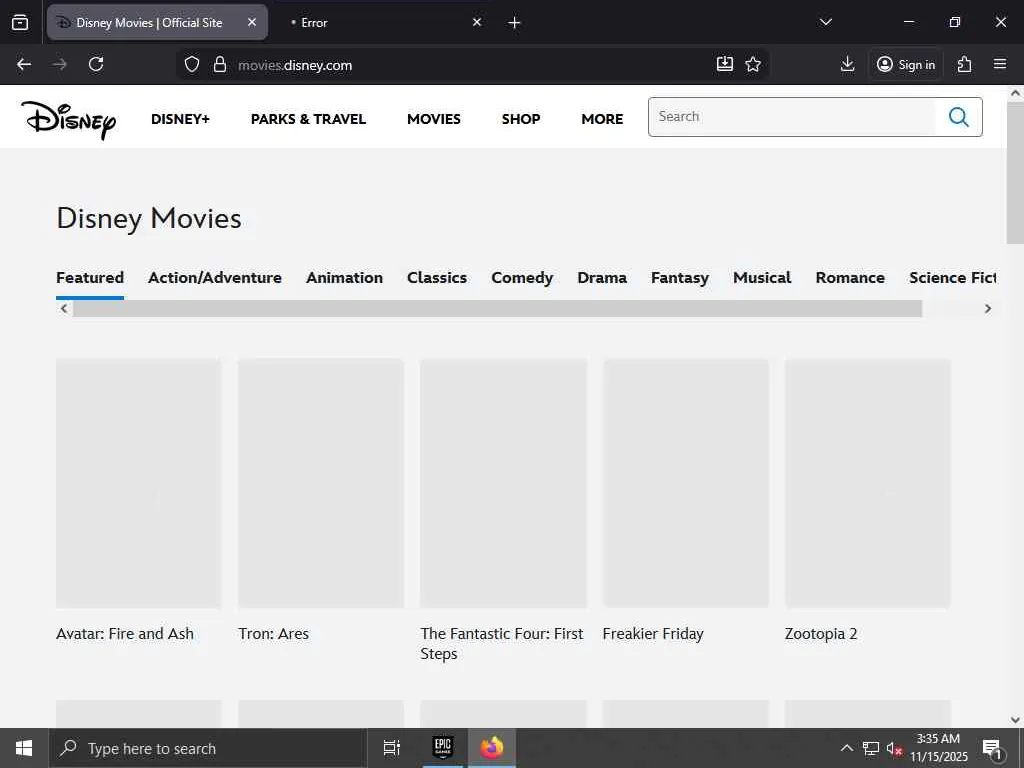Launch Epic Games from taskbar
The image size is (1024, 768).
tap(443, 748)
